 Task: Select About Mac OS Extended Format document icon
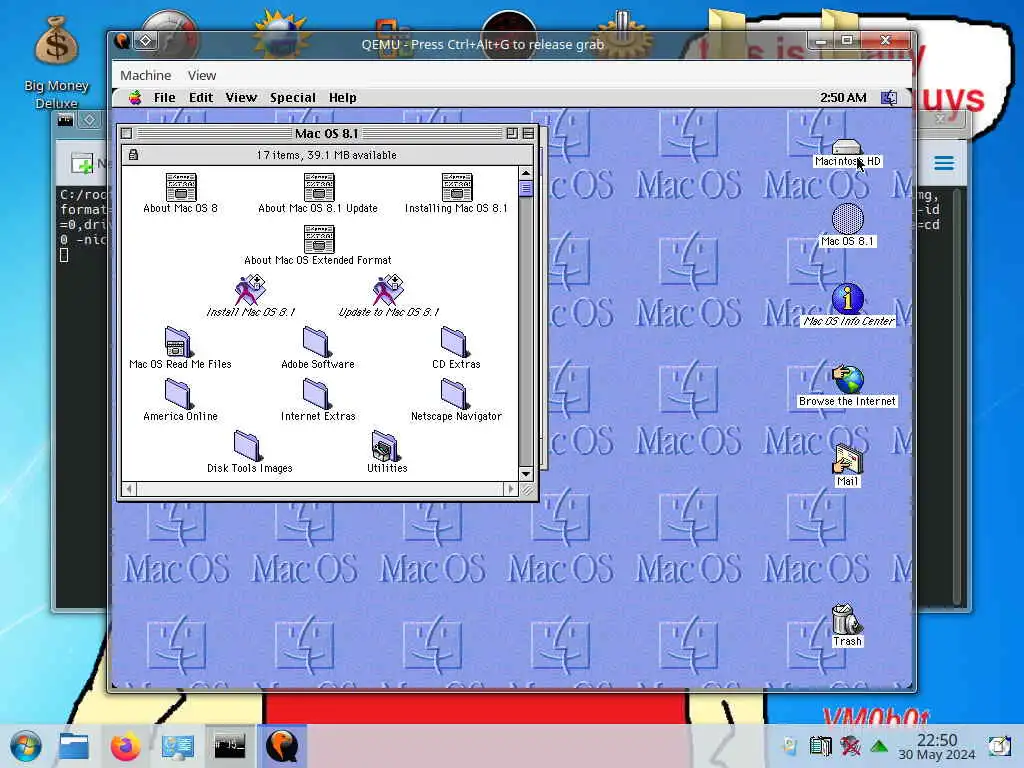(319, 239)
